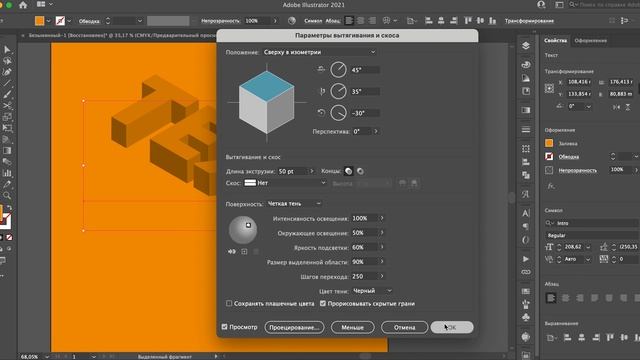Switch to the Appearance tab
640x360 pixels.
[x=591, y=40]
